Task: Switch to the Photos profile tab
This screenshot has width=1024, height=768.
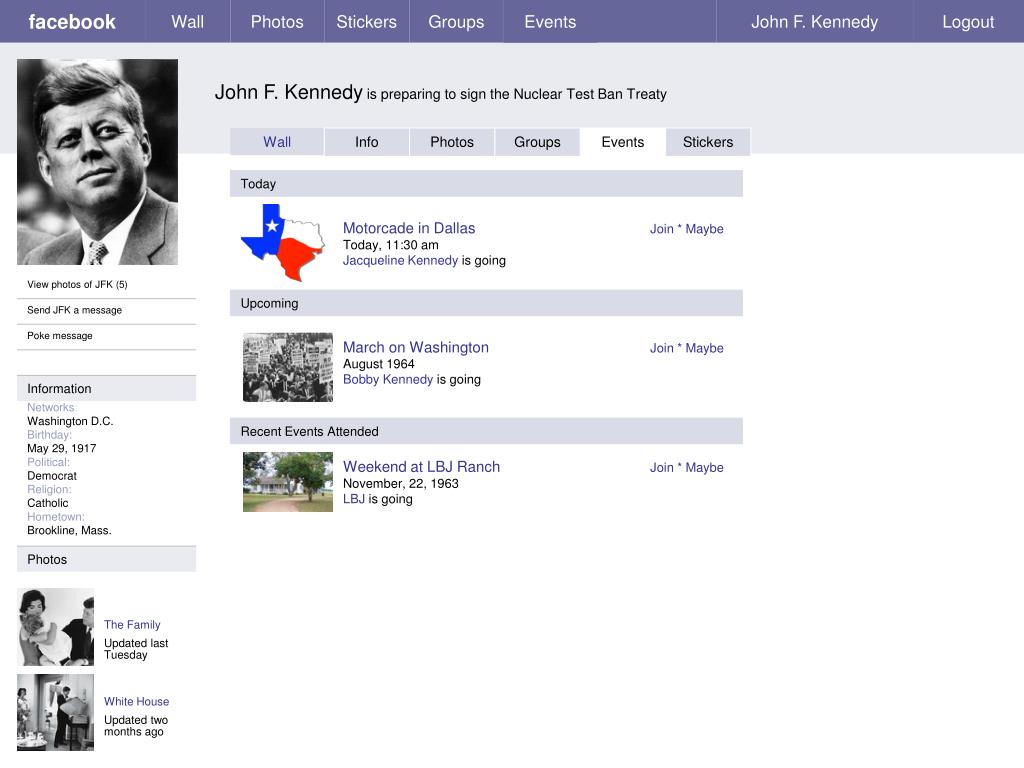Action: pyautogui.click(x=452, y=142)
